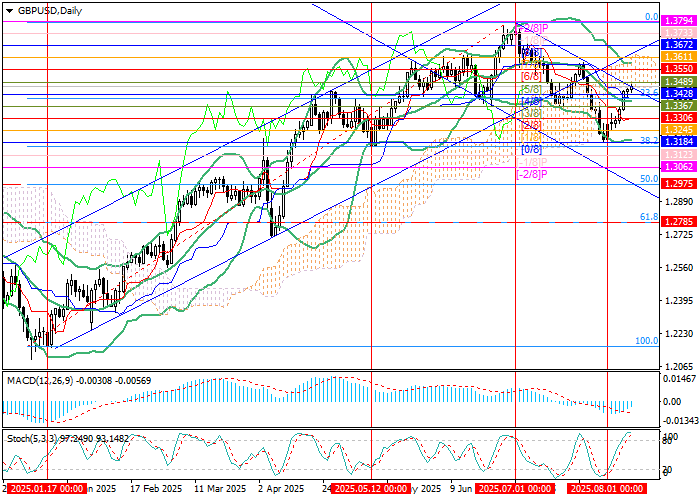
Task: Select the blue 1.3428 price label
Action: click(679, 94)
